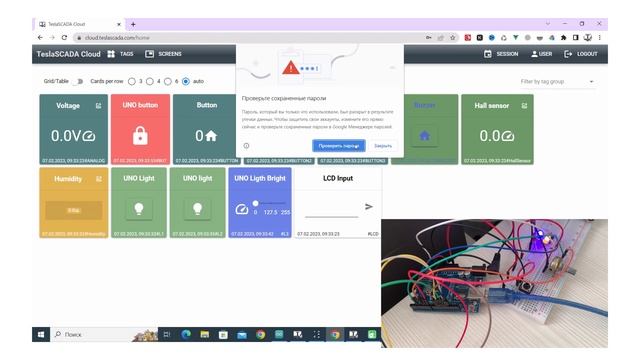640x360 pixels.
Task: Open the browser side panel icon
Action: (576, 38)
